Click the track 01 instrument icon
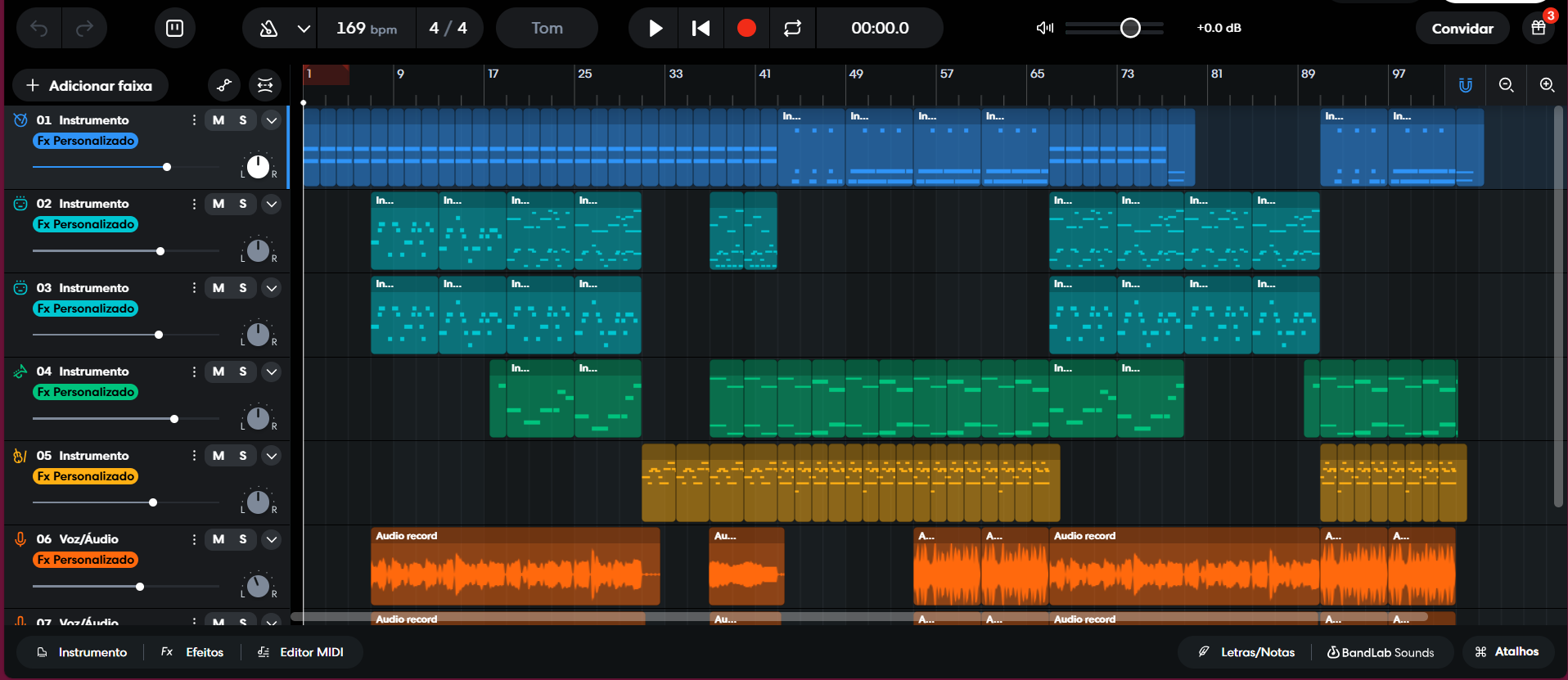This screenshot has width=1568, height=680. click(x=20, y=120)
